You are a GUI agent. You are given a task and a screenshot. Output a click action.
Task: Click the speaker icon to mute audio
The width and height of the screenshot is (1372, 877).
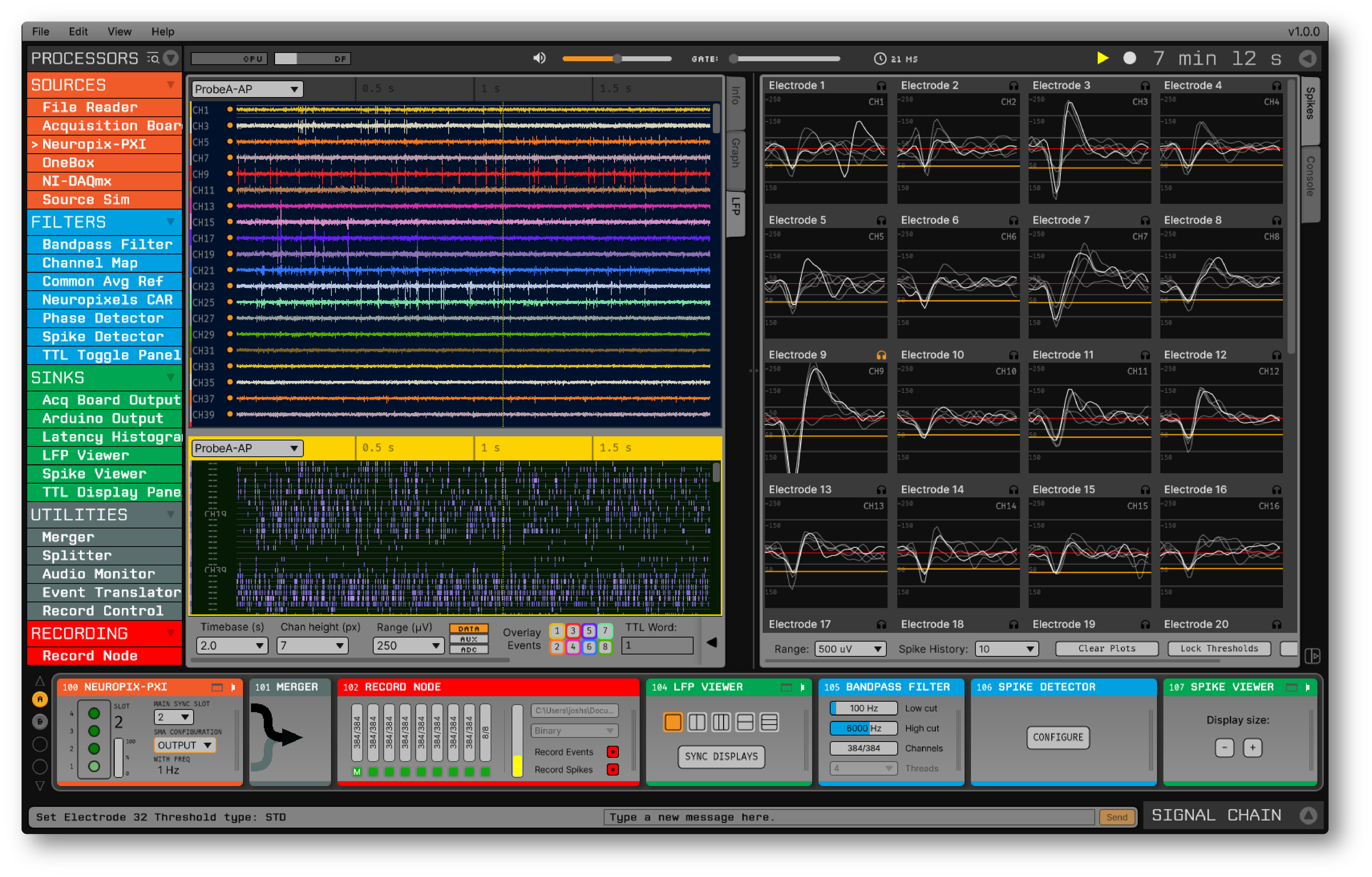539,58
